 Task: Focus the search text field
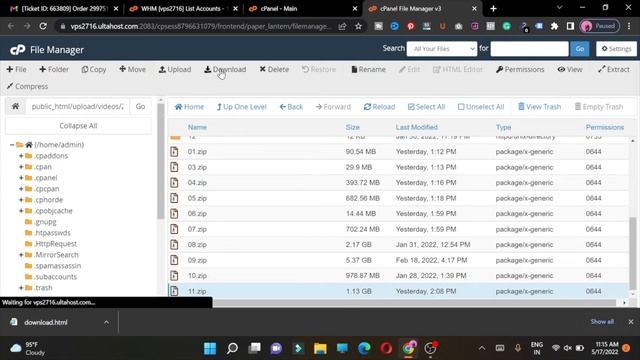[x=529, y=49]
